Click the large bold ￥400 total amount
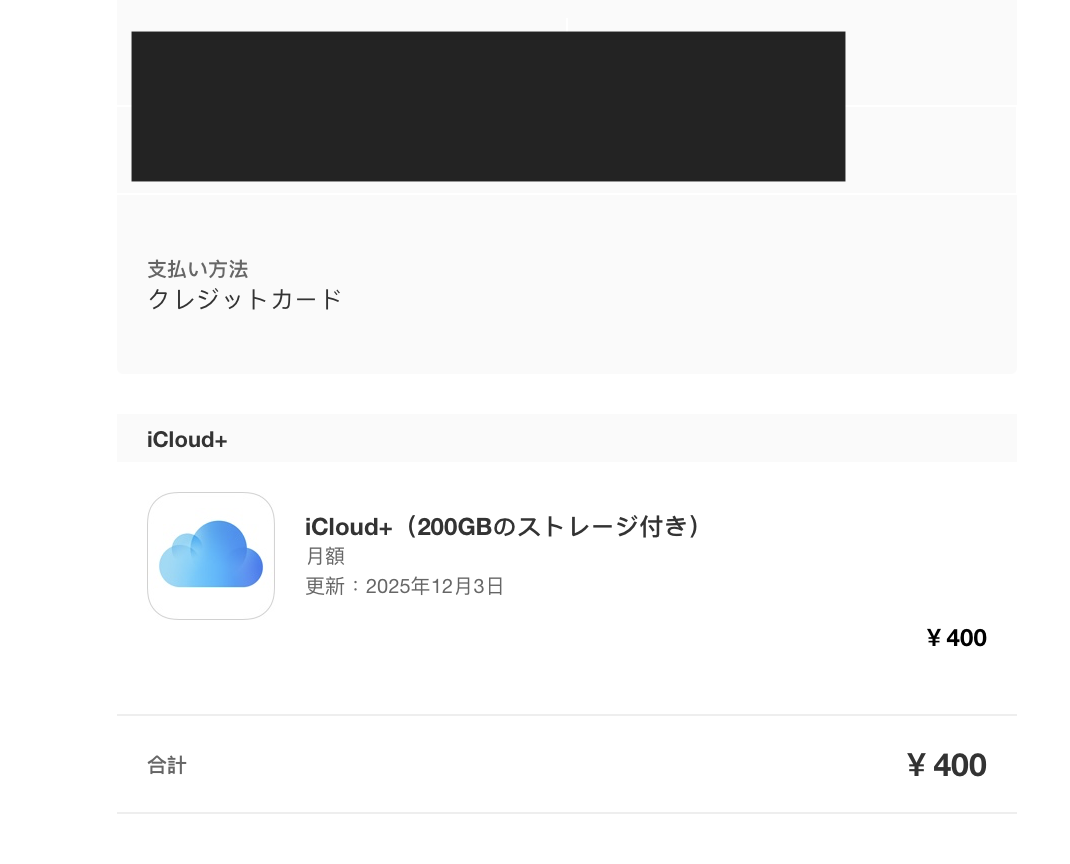 coord(946,766)
